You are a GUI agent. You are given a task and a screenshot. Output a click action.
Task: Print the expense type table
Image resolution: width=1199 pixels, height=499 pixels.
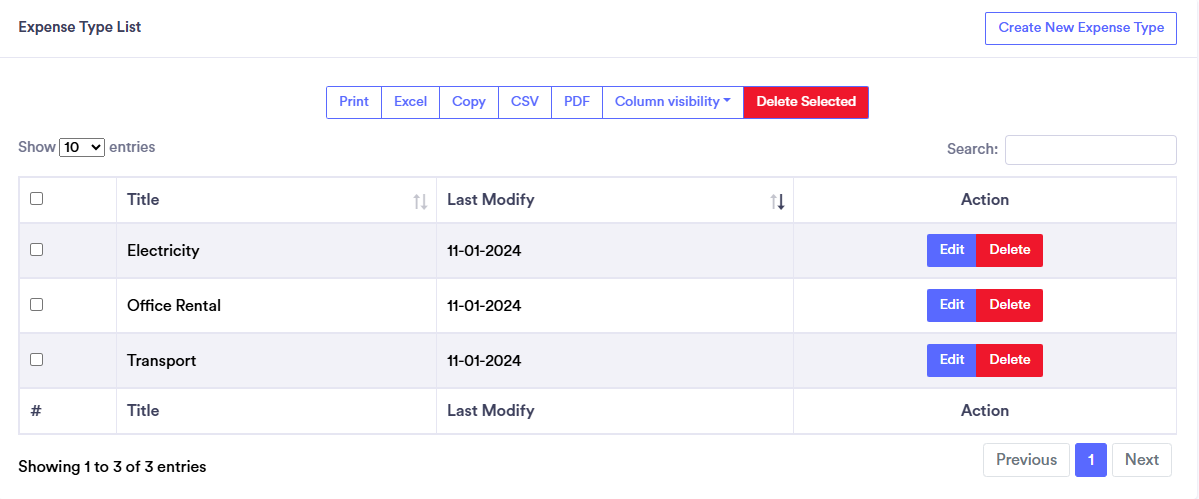click(x=354, y=102)
